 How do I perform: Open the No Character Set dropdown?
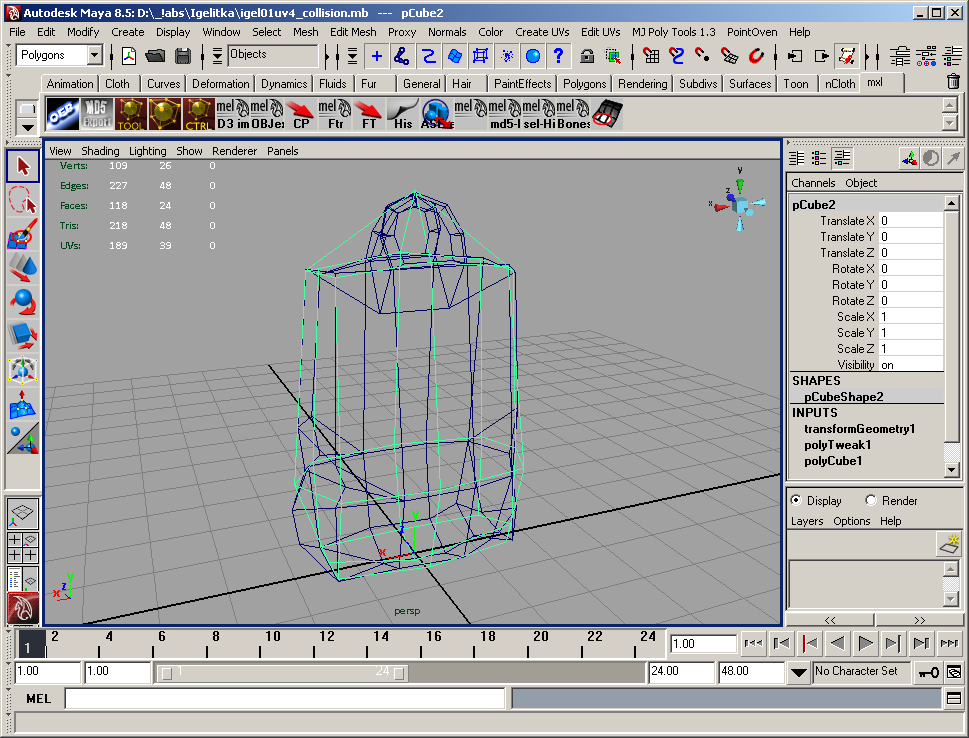point(798,672)
